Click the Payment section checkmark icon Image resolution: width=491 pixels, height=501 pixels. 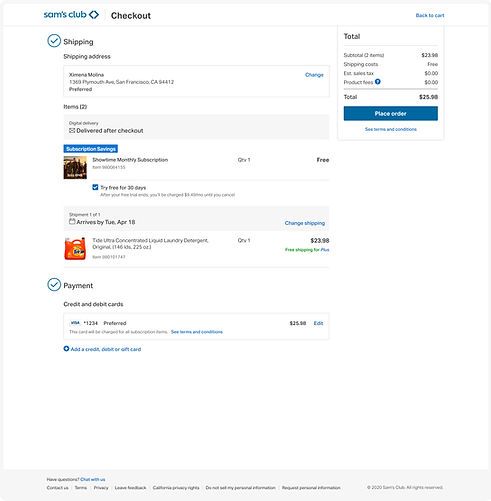(x=54, y=285)
